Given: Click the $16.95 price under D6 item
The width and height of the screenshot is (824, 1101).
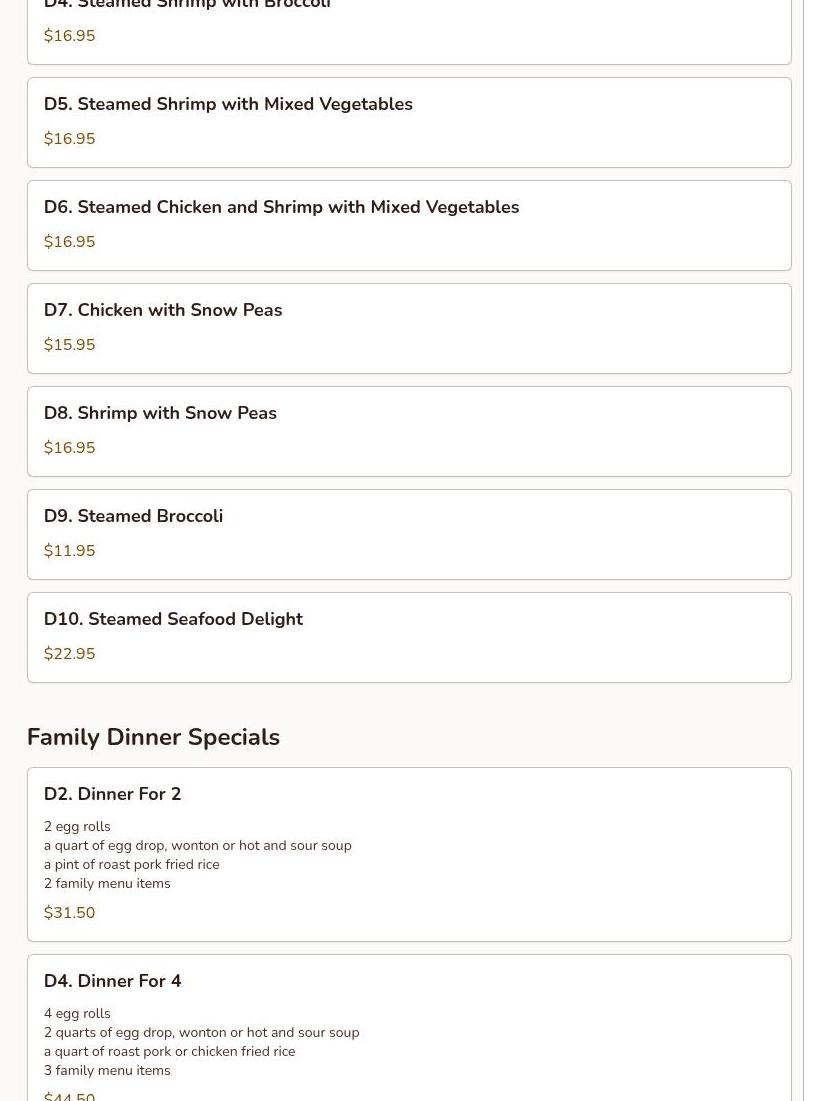Looking at the screenshot, I should click(x=70, y=242).
